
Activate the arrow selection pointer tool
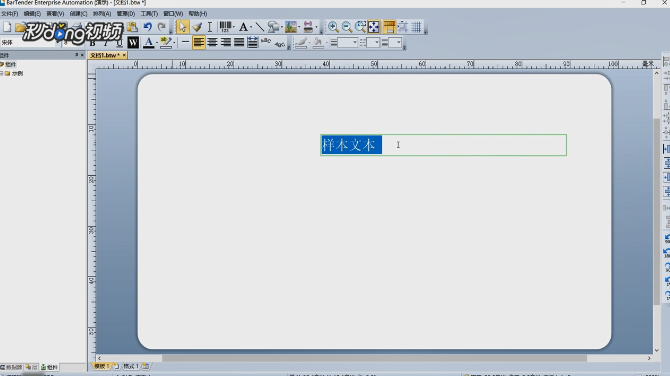182,27
